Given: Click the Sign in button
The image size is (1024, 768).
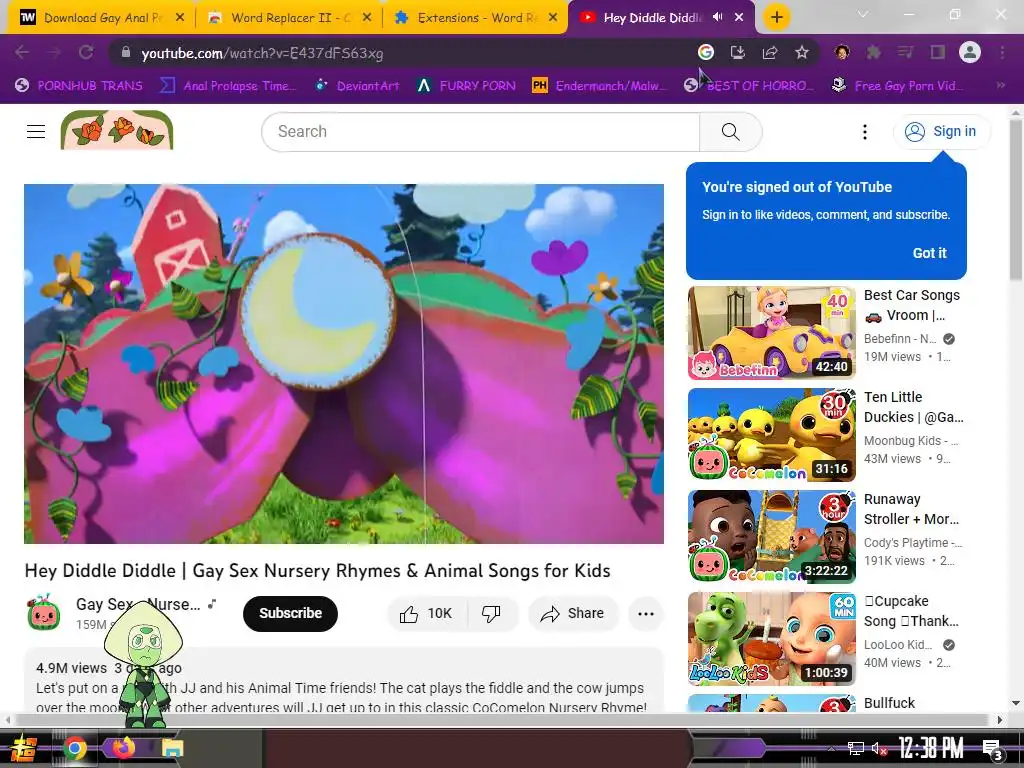Looking at the screenshot, I should point(941,132).
